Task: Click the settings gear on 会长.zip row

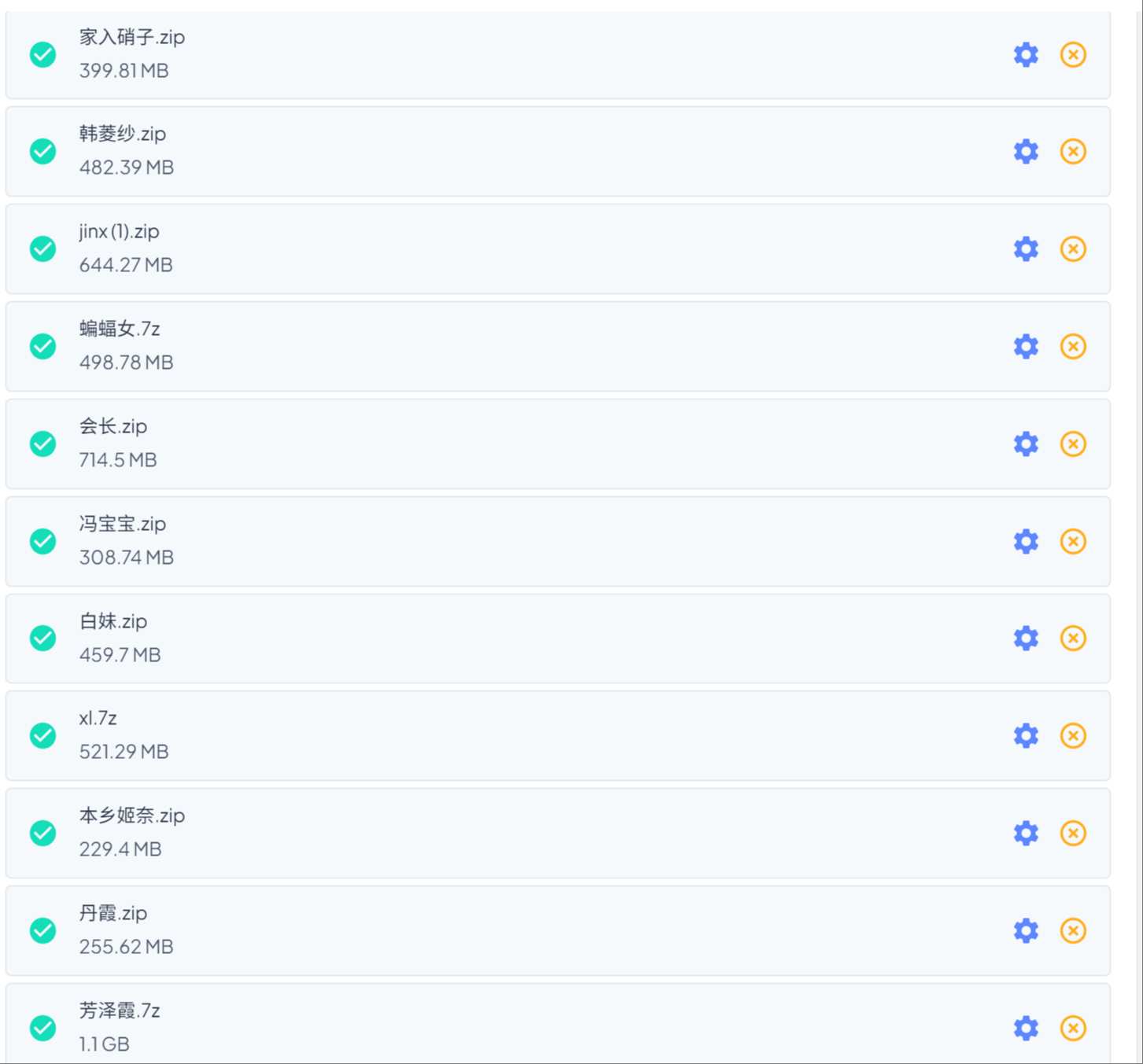Action: tap(1026, 444)
